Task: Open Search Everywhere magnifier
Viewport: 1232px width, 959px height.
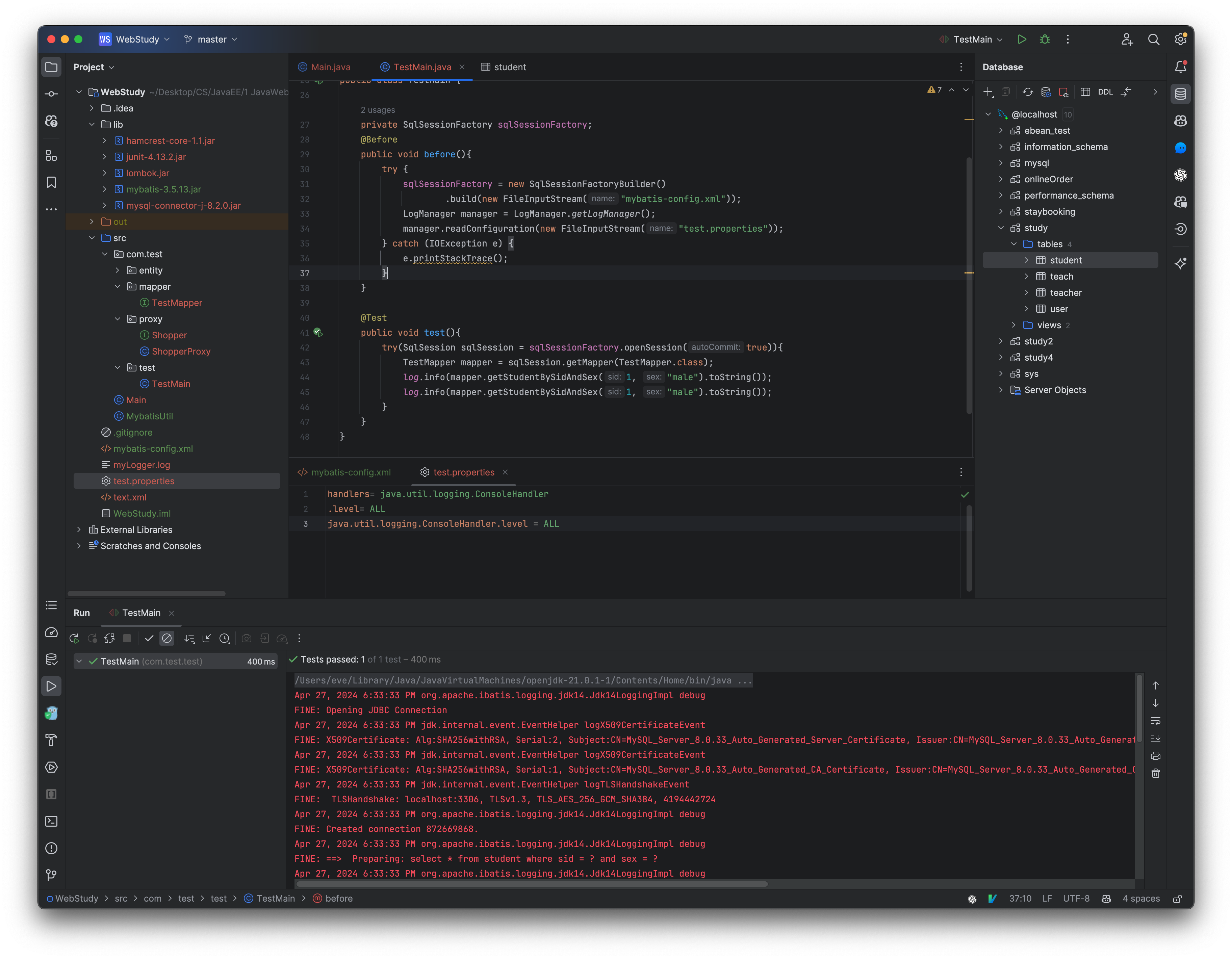Action: coord(1154,40)
